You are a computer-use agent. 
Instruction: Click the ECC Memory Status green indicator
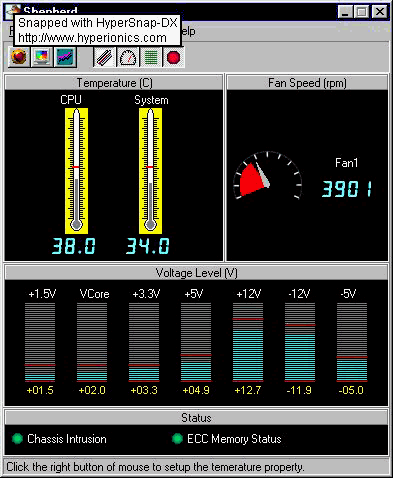[x=177, y=439]
